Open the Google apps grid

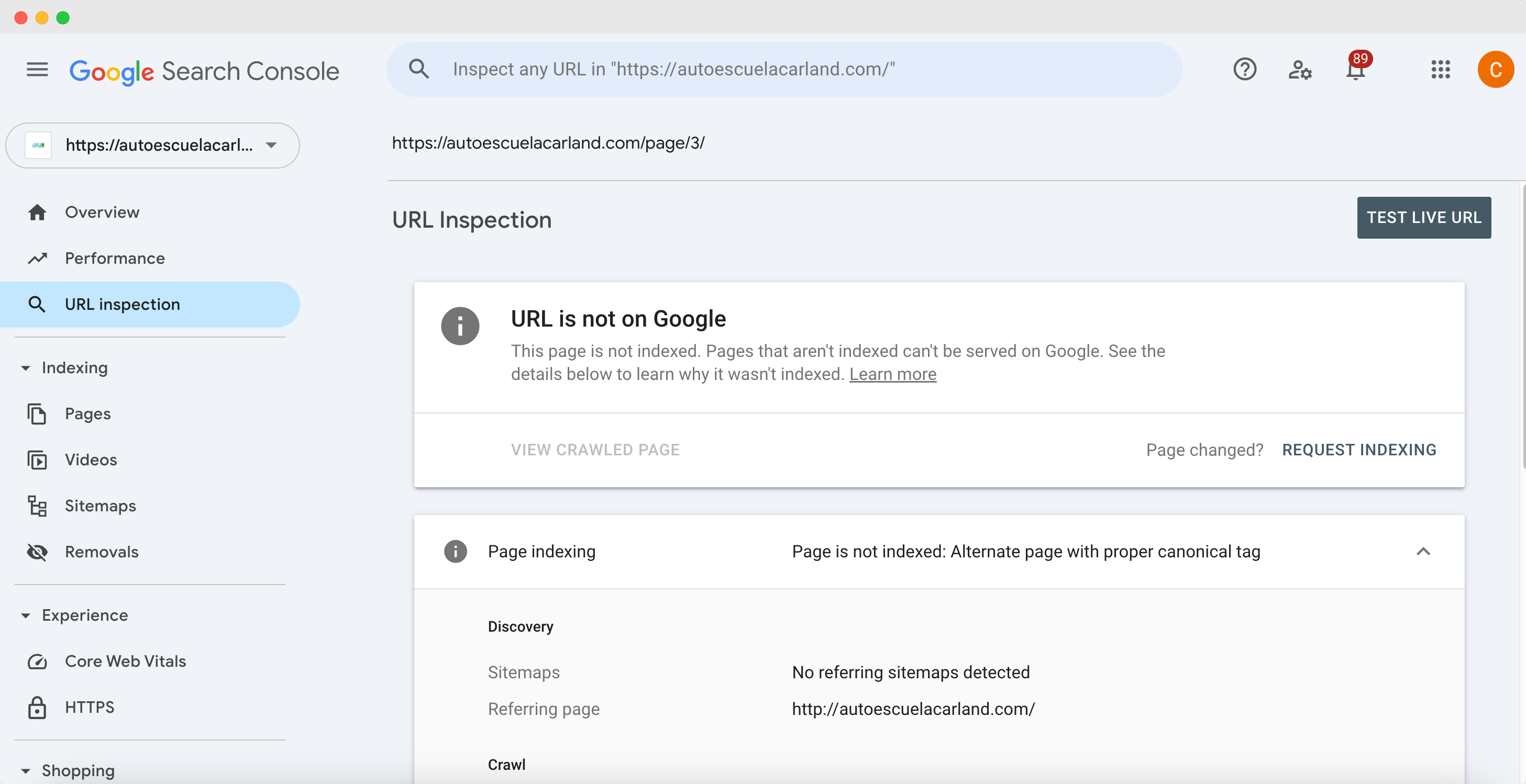pos(1440,69)
